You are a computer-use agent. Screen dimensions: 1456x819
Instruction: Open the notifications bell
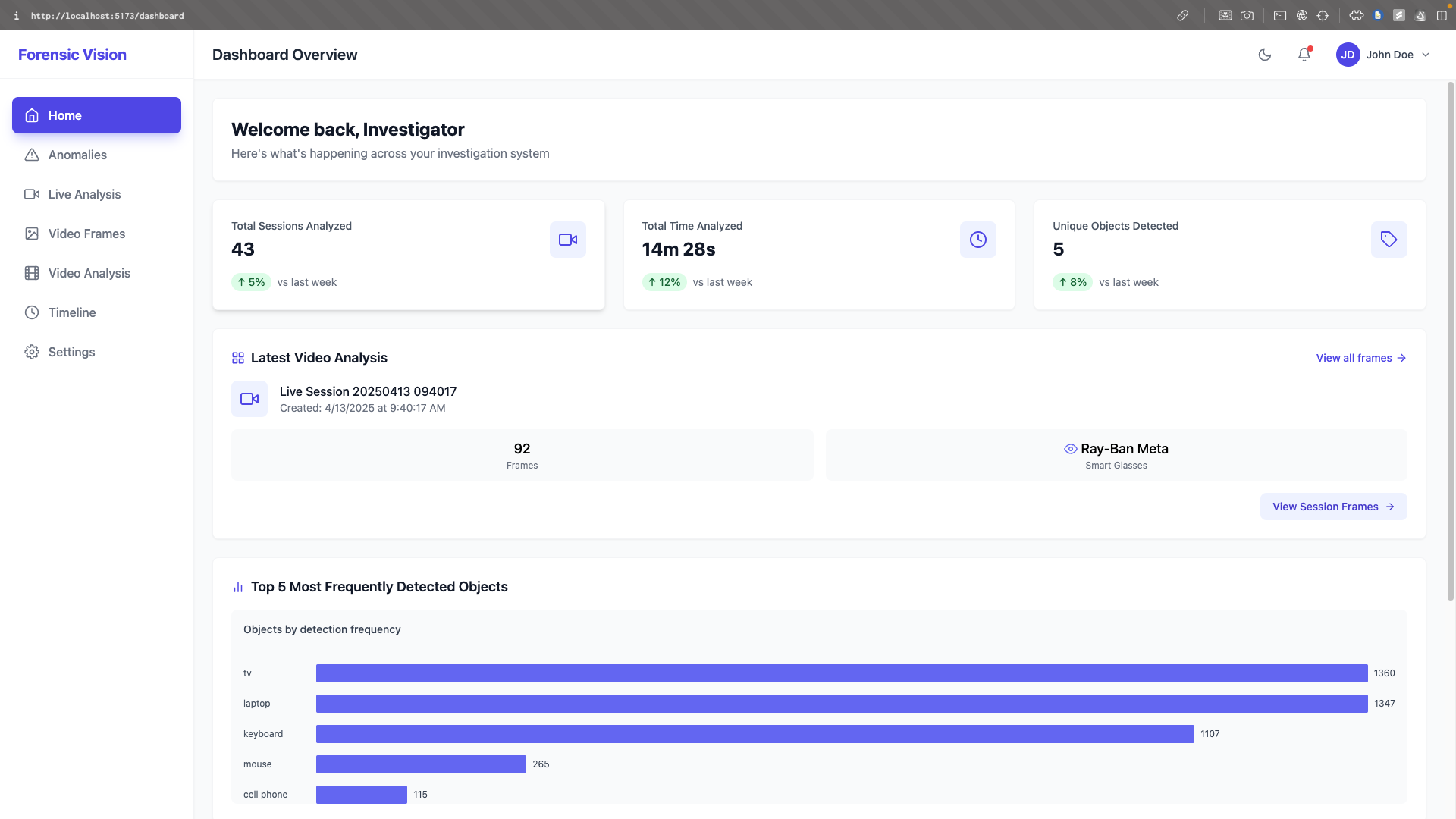(1304, 55)
